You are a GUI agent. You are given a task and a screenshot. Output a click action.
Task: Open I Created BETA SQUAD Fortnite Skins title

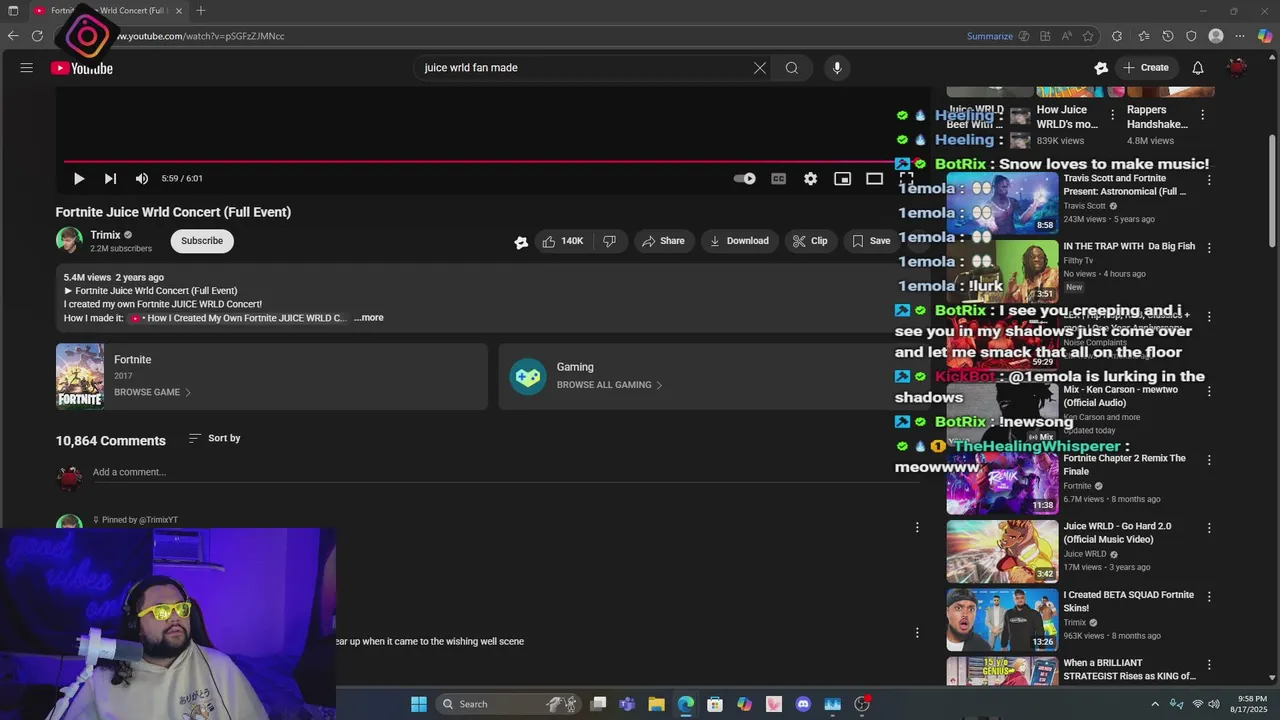[1128, 601]
